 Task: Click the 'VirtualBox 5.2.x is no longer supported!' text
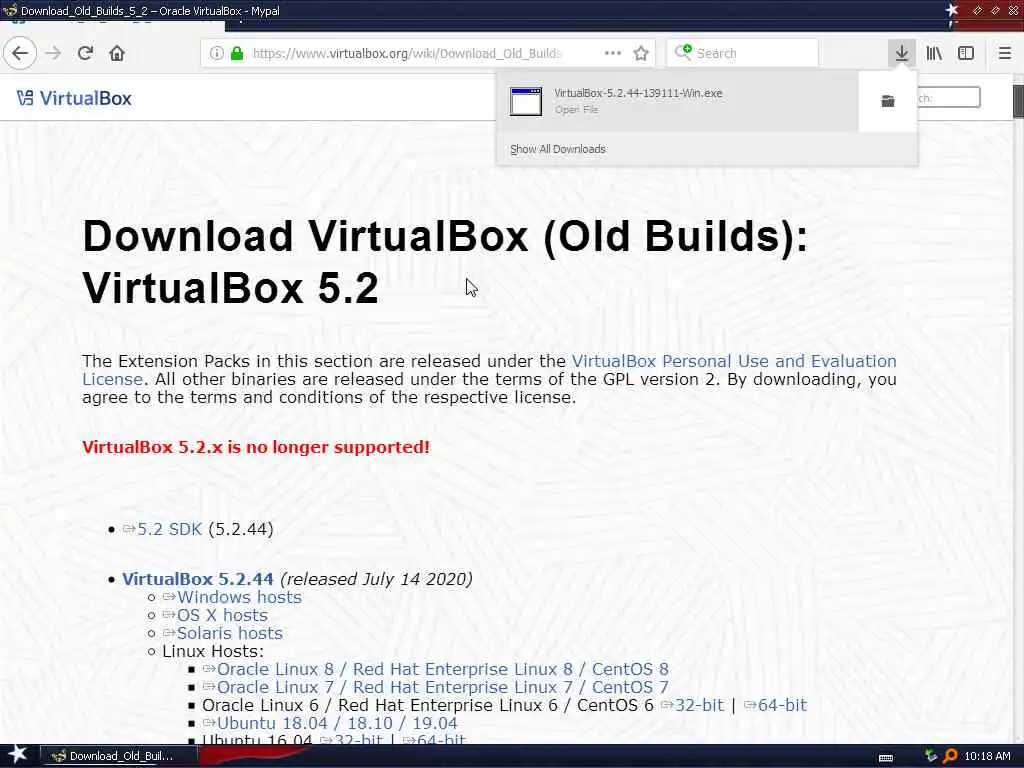256,447
